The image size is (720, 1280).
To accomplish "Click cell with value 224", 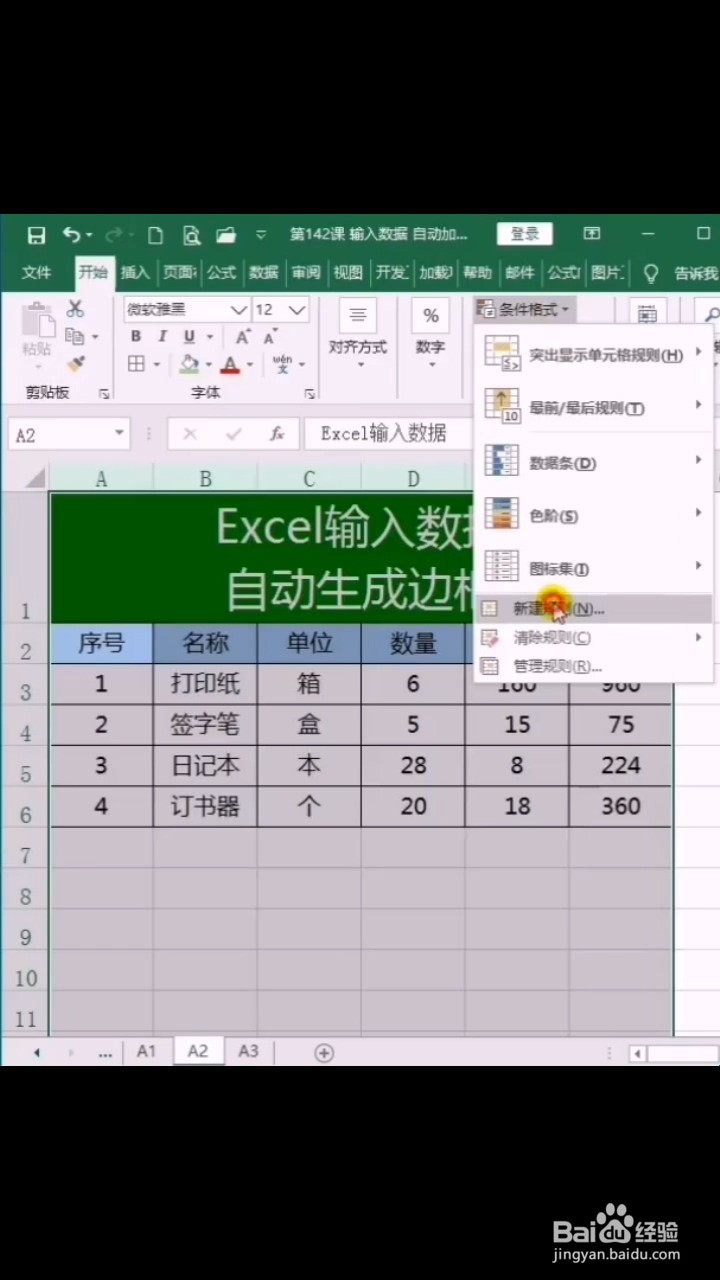I will [620, 765].
